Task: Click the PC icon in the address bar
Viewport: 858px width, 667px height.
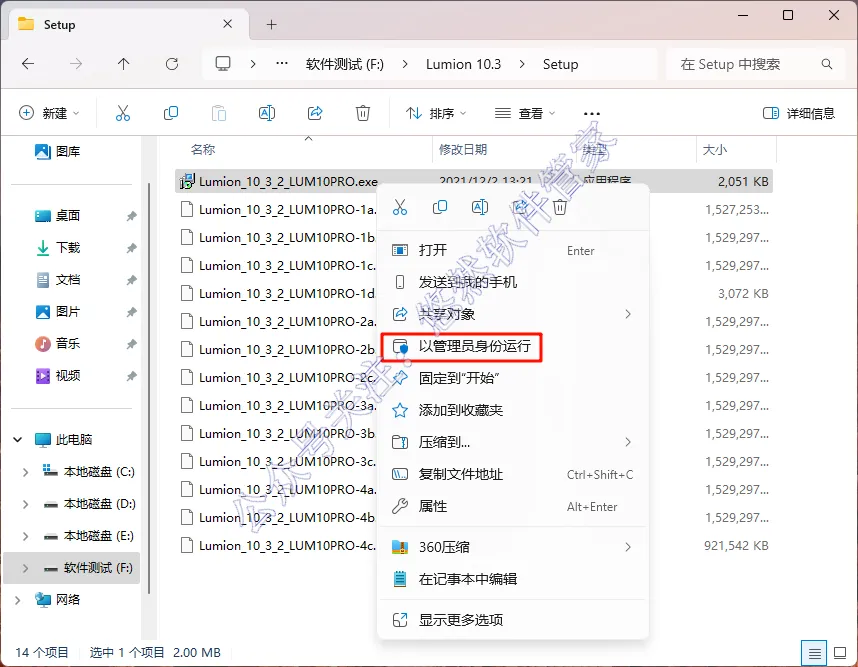Action: pyautogui.click(x=223, y=64)
